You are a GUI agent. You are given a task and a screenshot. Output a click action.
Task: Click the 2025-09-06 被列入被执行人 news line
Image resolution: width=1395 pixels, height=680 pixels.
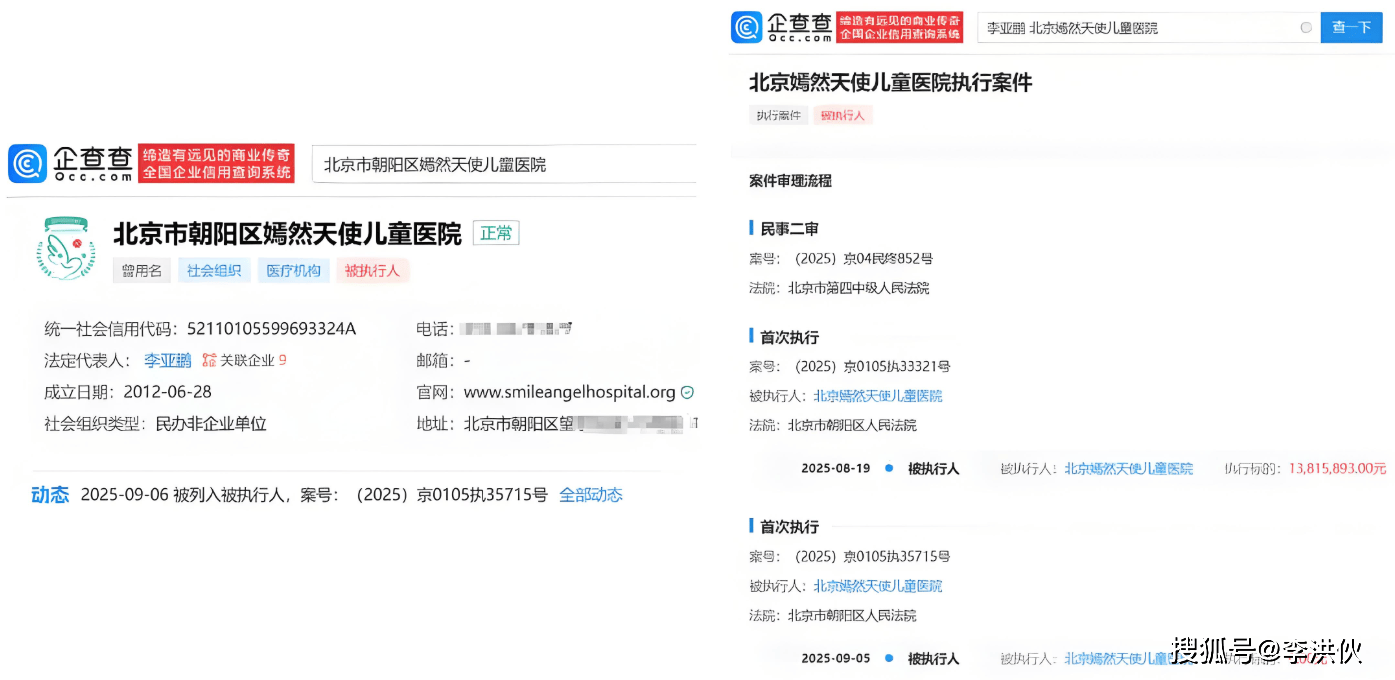[314, 495]
